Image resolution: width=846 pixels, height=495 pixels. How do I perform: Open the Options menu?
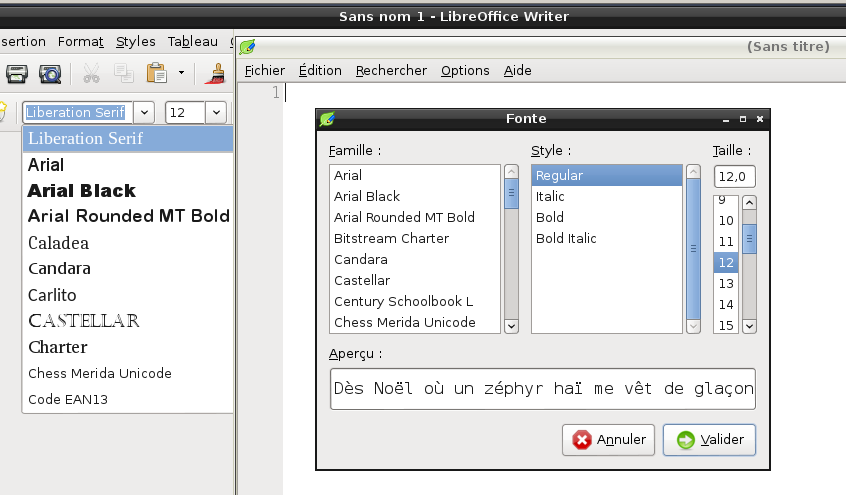point(465,71)
